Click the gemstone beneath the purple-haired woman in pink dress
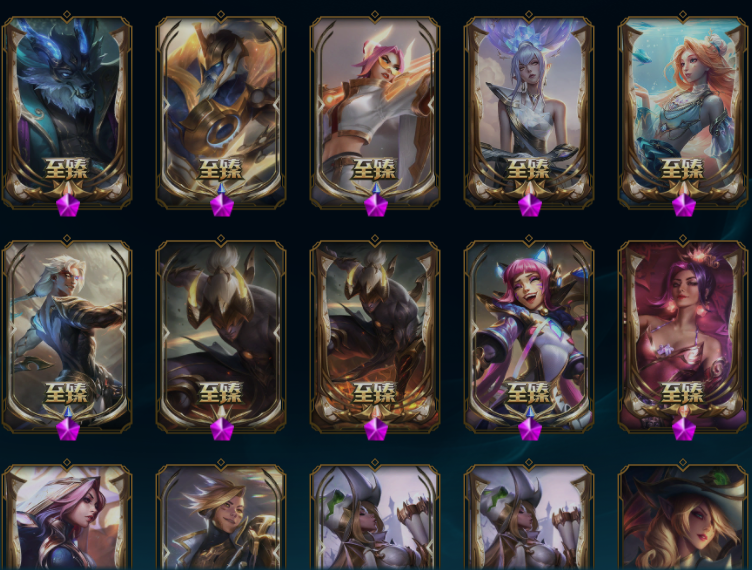The image size is (752, 570). pyautogui.click(x=683, y=429)
